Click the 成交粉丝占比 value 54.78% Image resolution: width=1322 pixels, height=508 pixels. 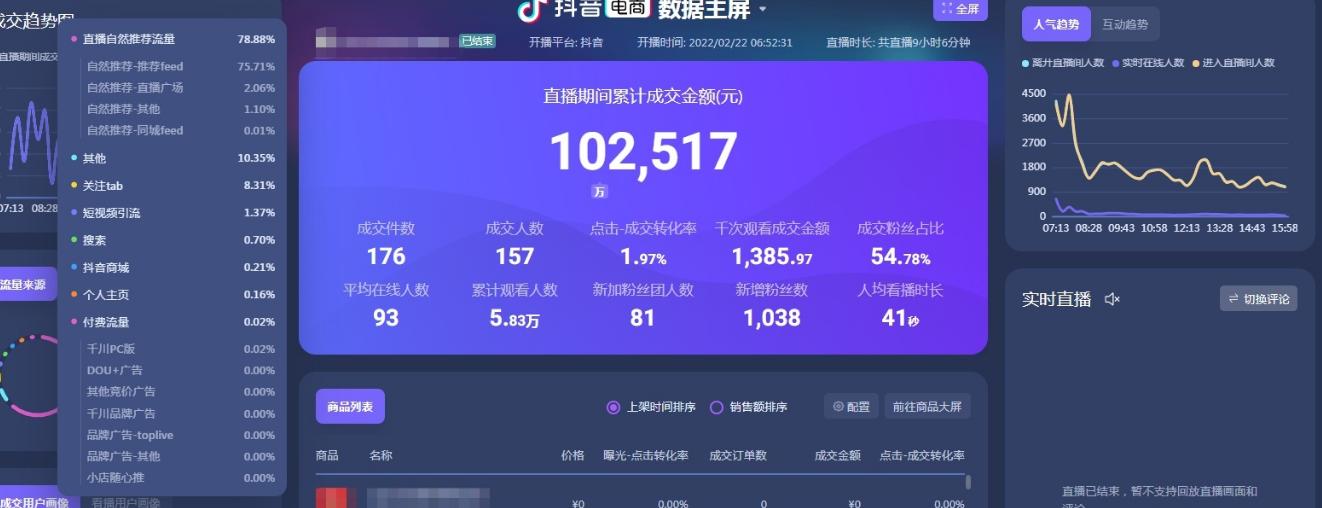[900, 257]
